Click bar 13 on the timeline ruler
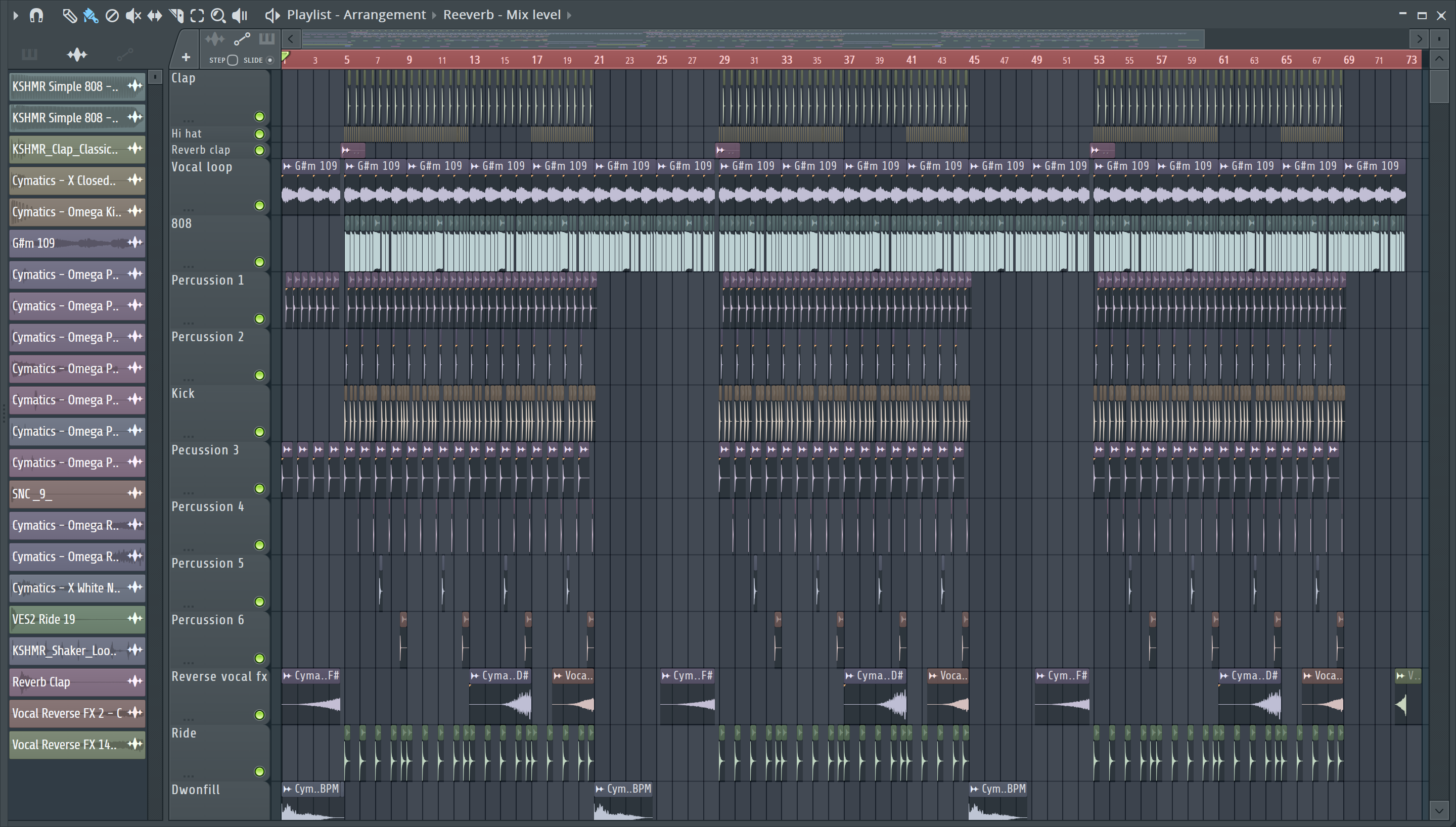The width and height of the screenshot is (1456, 827). click(474, 60)
